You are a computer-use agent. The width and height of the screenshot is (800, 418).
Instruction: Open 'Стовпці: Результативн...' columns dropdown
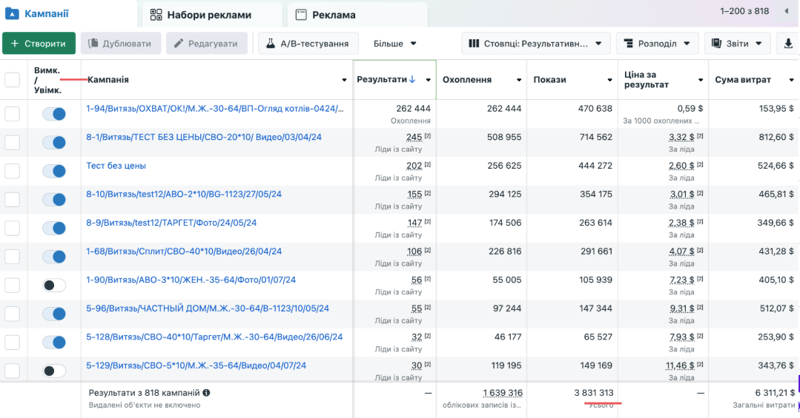point(536,44)
